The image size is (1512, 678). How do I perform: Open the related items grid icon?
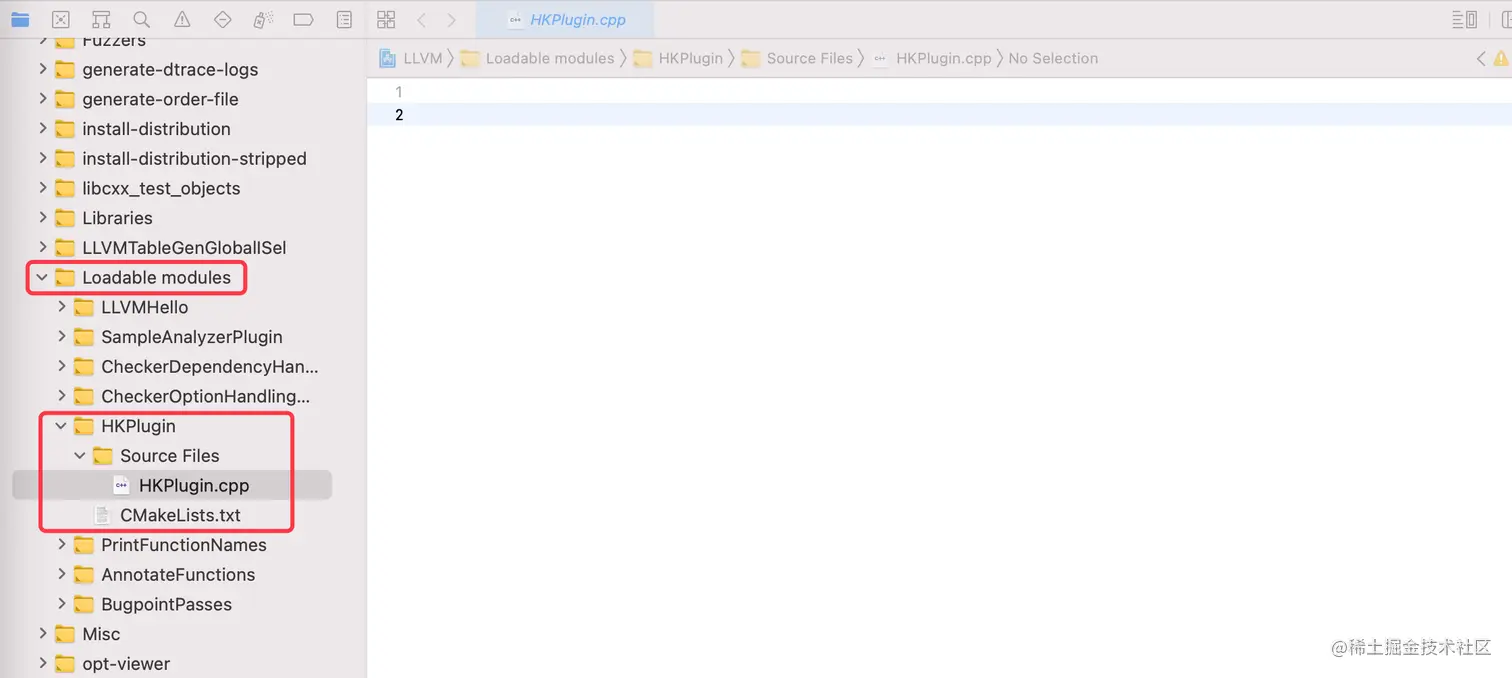click(386, 19)
